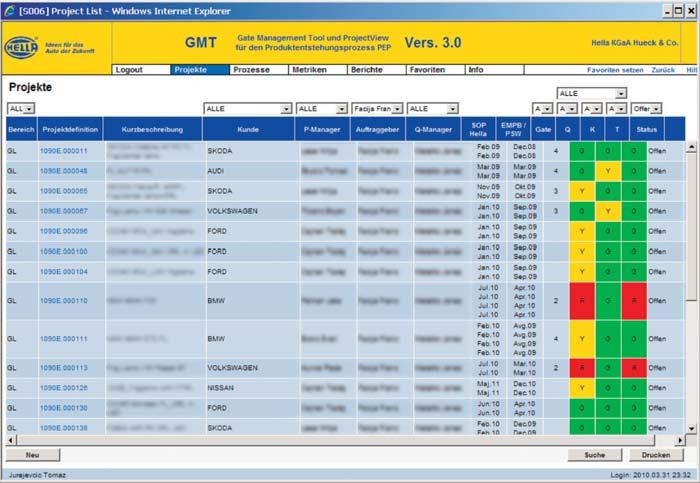Viewport: 700px width, 483px height.
Task: Click yellow Q status cell for project 1090E.000111
Action: coord(582,339)
